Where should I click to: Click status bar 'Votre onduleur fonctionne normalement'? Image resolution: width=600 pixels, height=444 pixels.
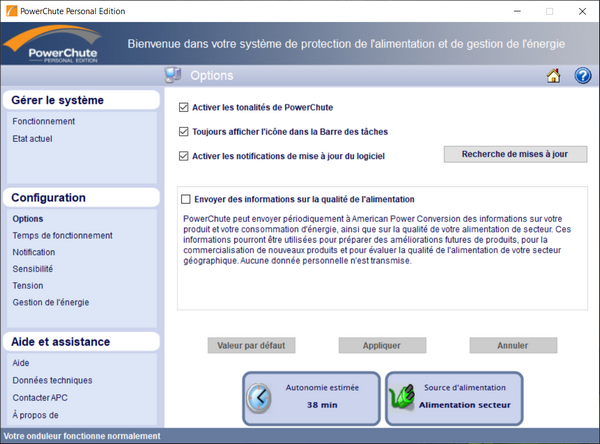click(82, 436)
